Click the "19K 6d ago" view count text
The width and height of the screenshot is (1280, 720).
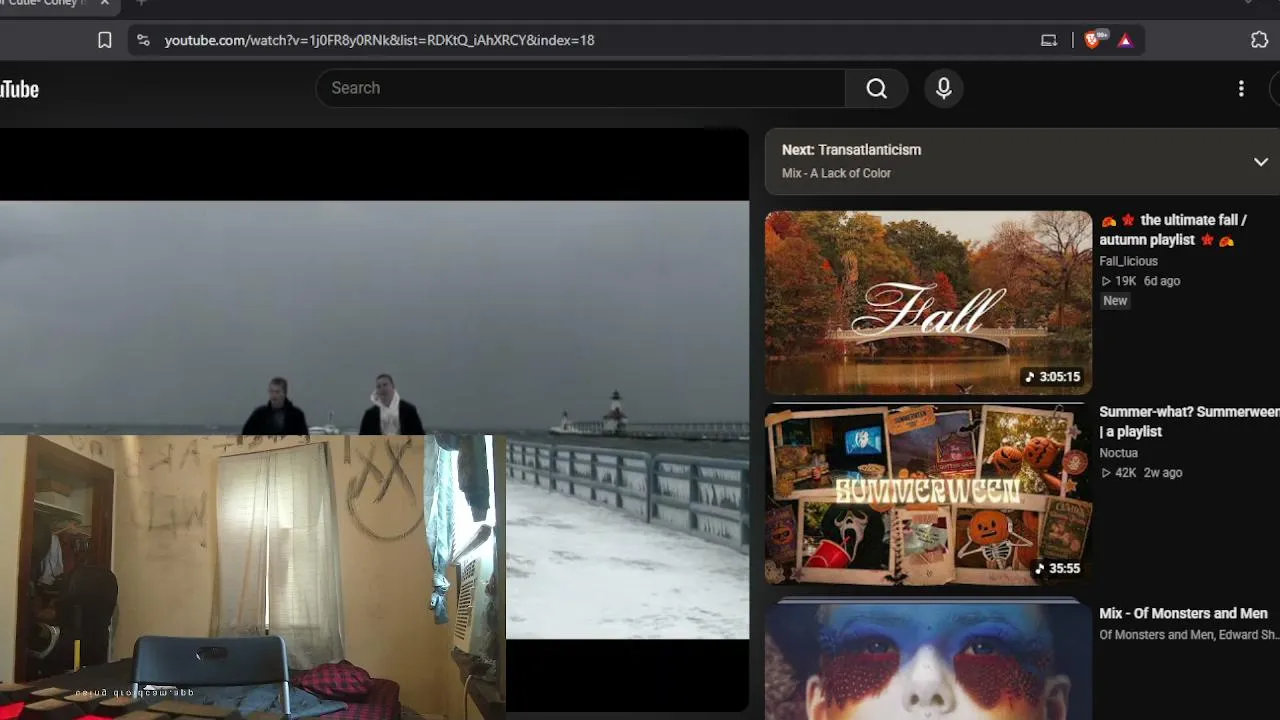(1140, 281)
